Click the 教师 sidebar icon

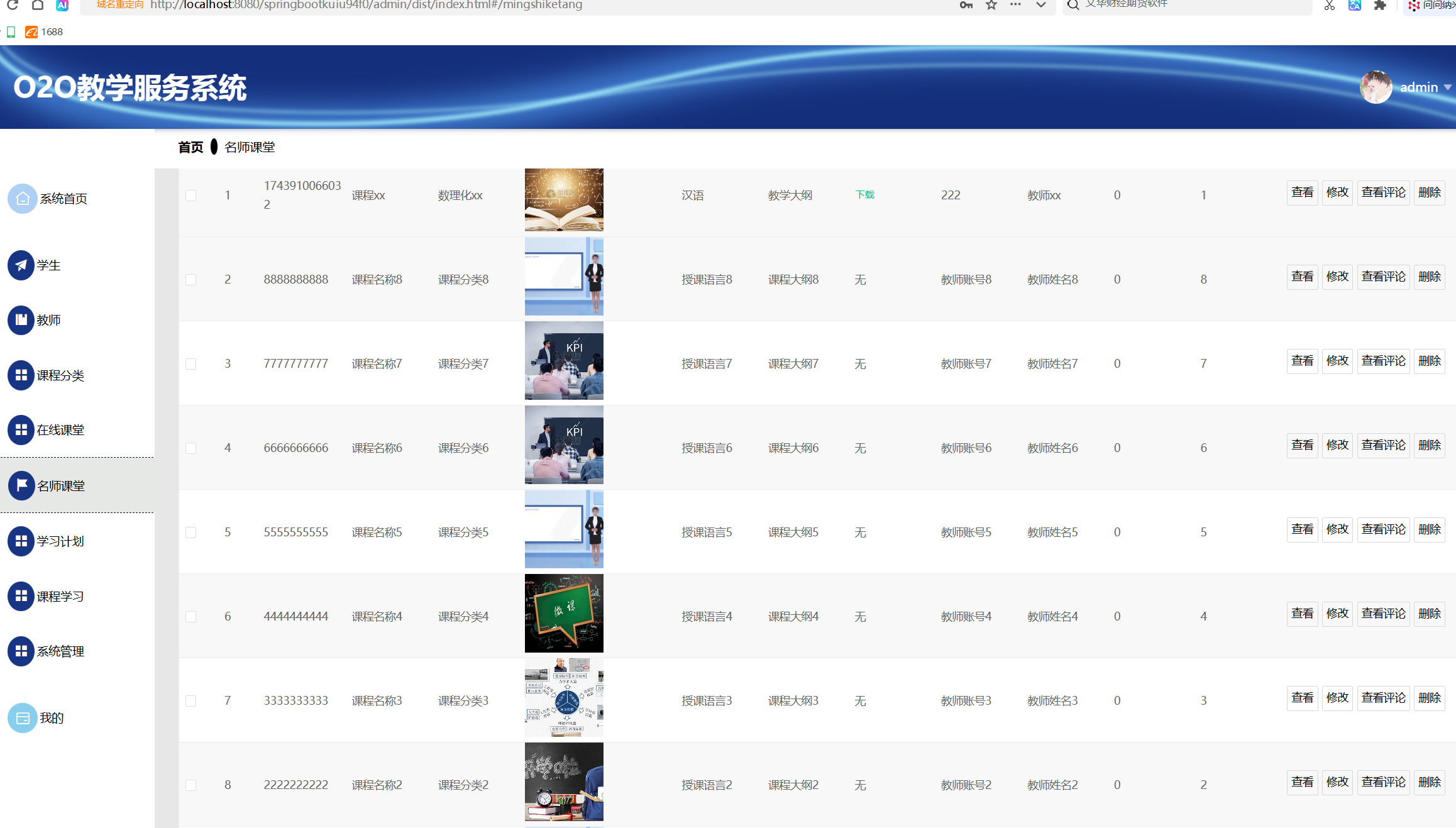click(x=21, y=320)
